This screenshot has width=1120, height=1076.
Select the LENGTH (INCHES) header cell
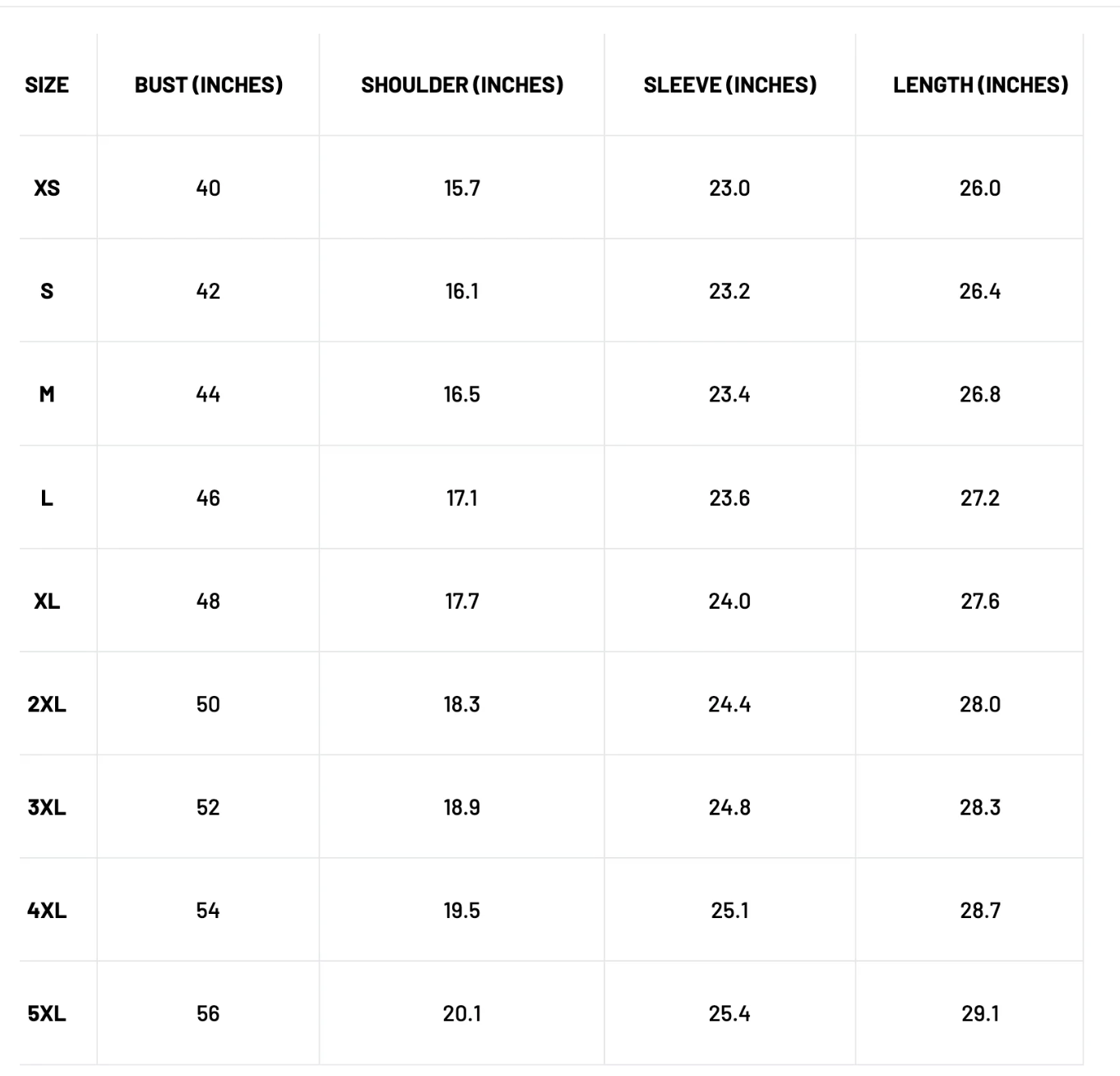[980, 85]
